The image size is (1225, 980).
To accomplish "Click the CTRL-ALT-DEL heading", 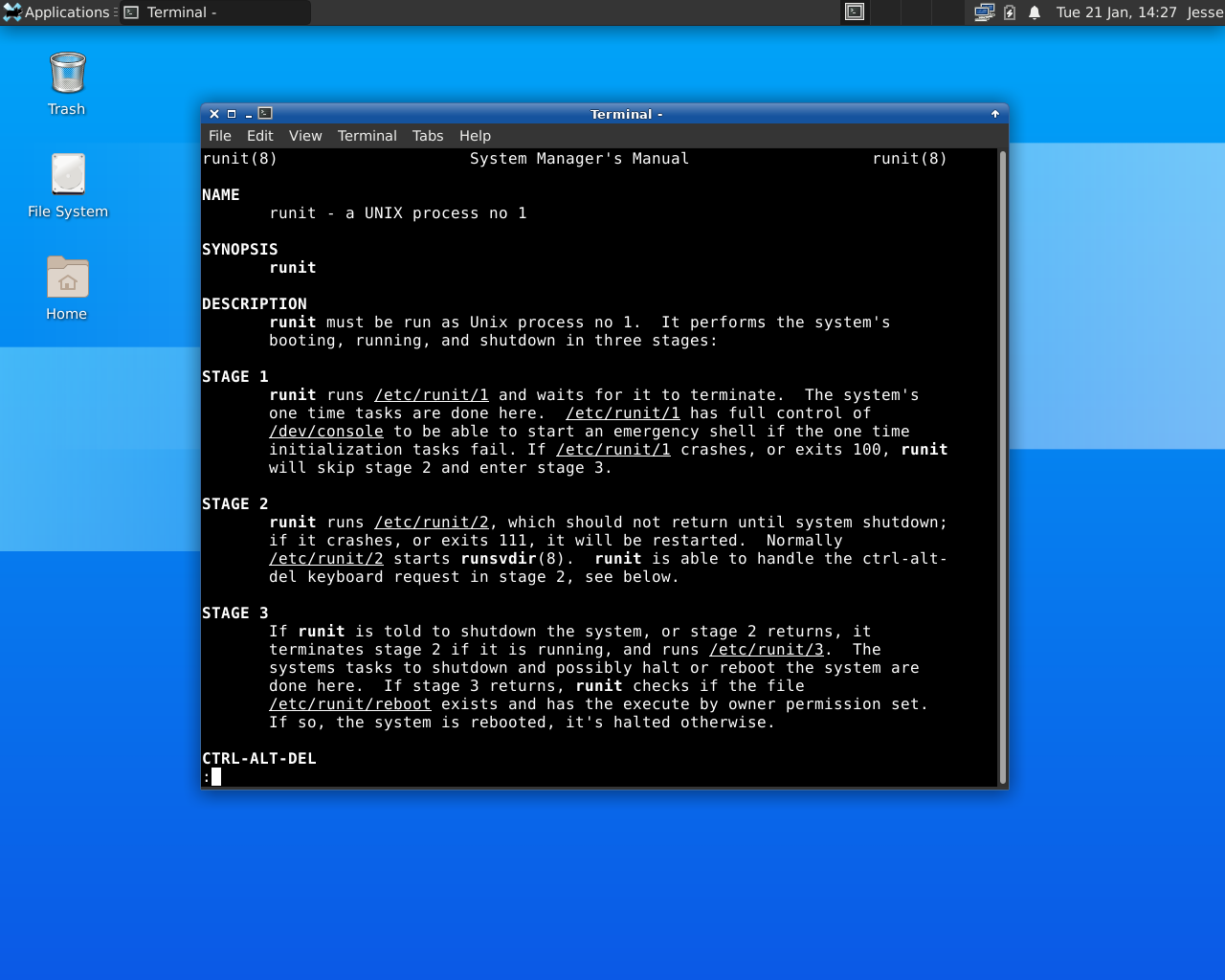I will [259, 759].
